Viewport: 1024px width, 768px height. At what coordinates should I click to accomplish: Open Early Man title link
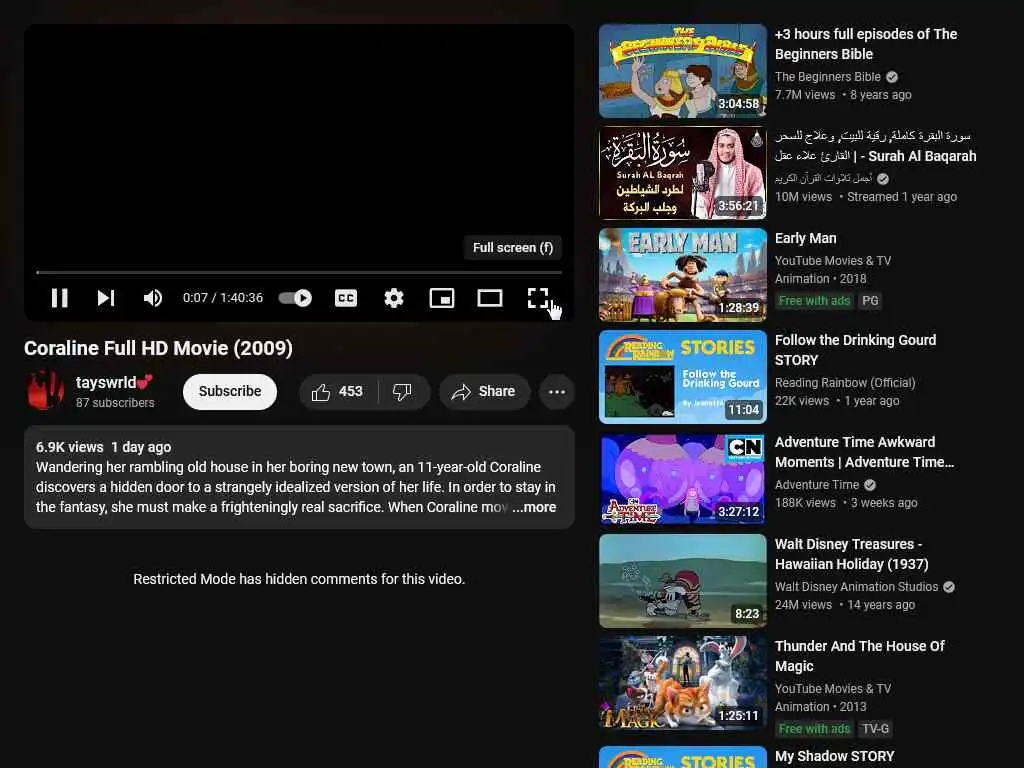click(805, 238)
